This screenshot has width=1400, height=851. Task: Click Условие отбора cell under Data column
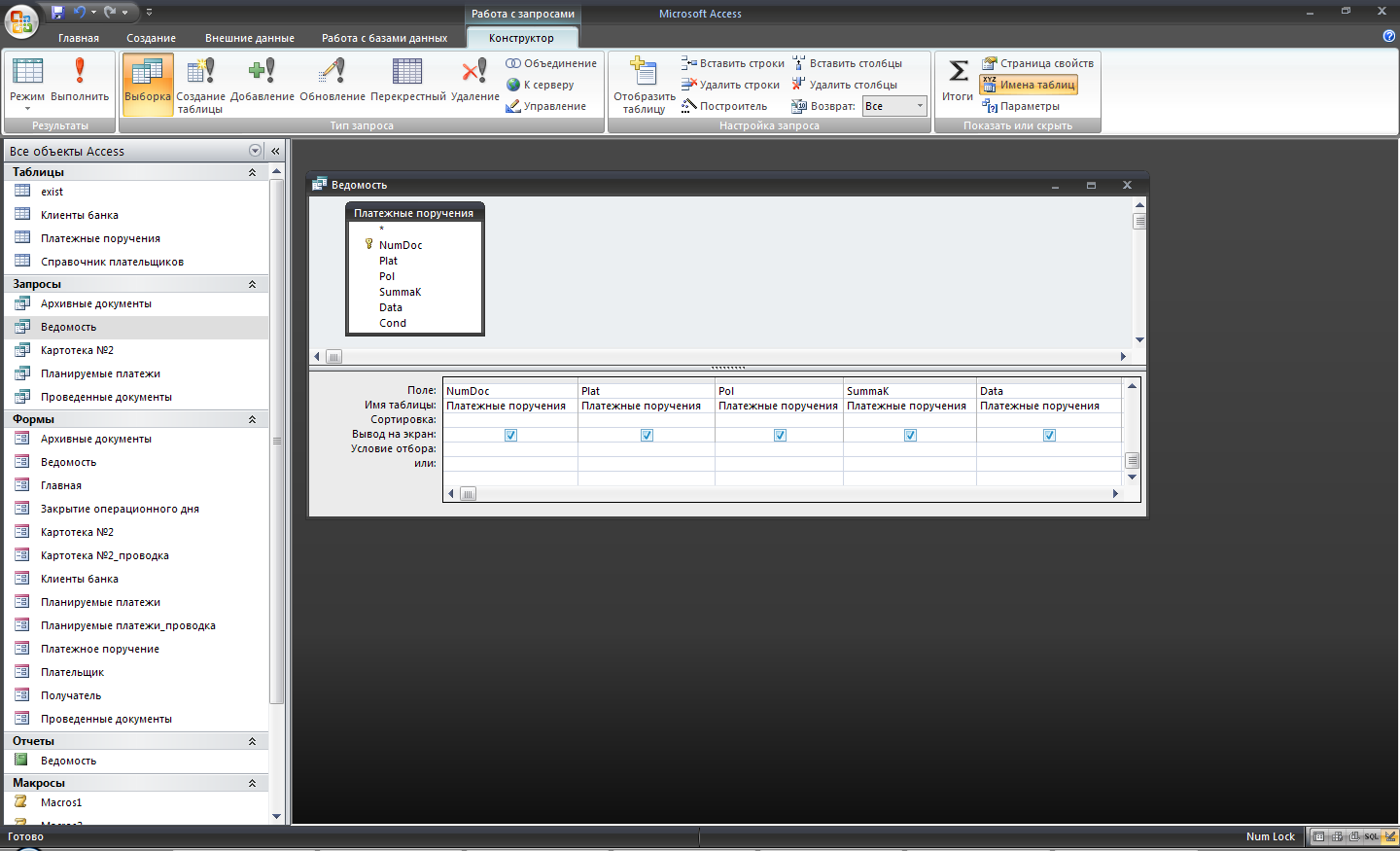(x=1049, y=449)
